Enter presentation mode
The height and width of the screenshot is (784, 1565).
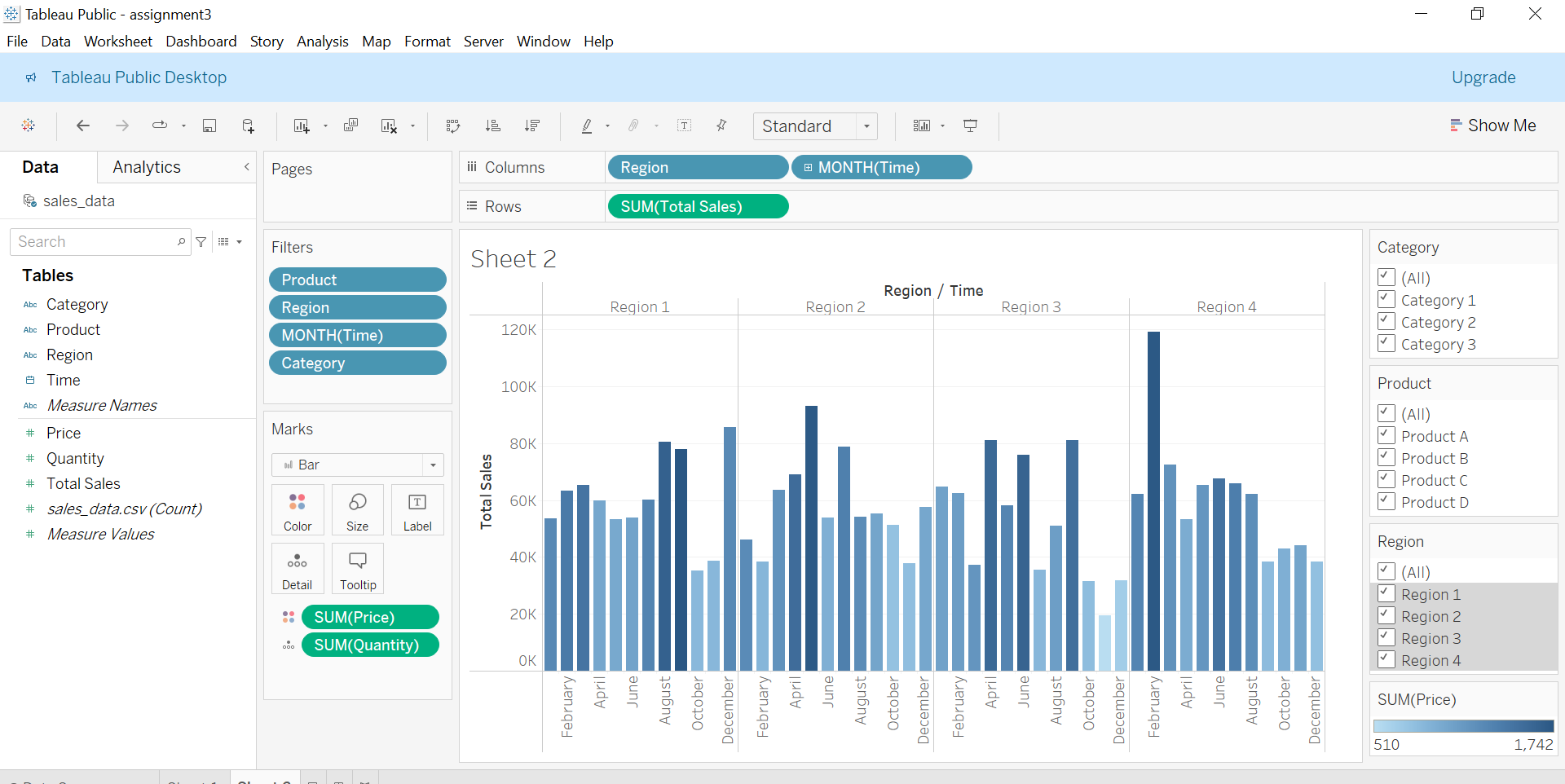(x=970, y=126)
